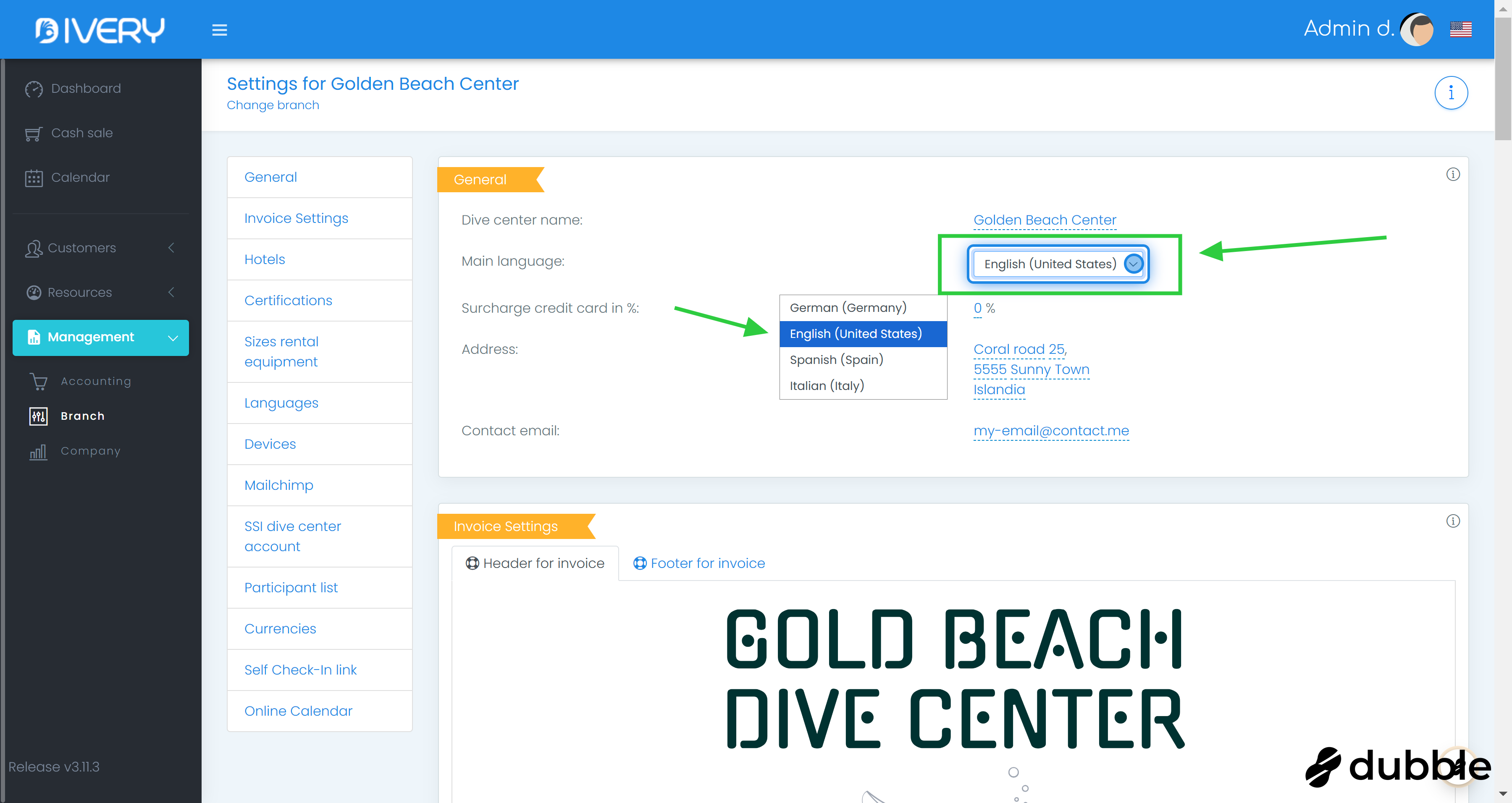Click the Change branch link
This screenshot has width=1512, height=803.
(x=273, y=105)
